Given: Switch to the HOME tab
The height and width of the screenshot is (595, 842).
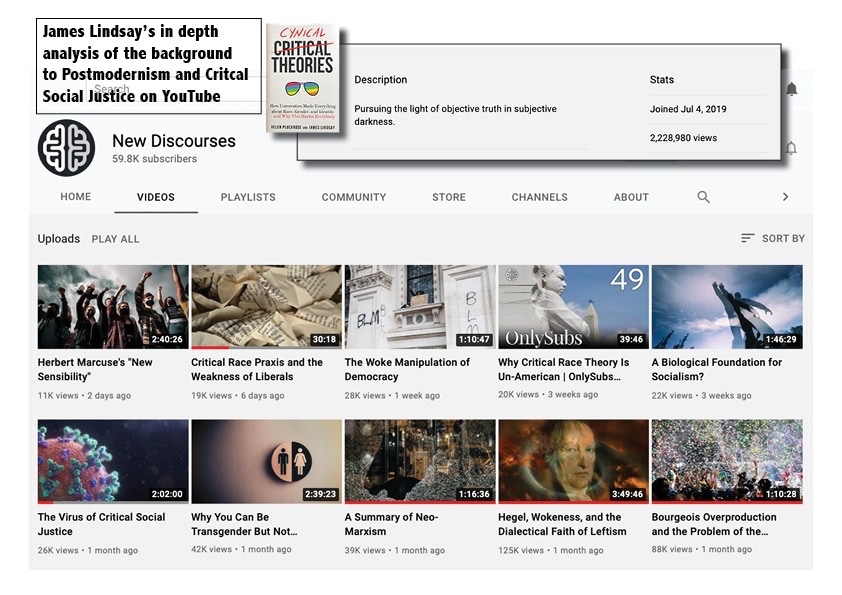Looking at the screenshot, I should click(76, 197).
